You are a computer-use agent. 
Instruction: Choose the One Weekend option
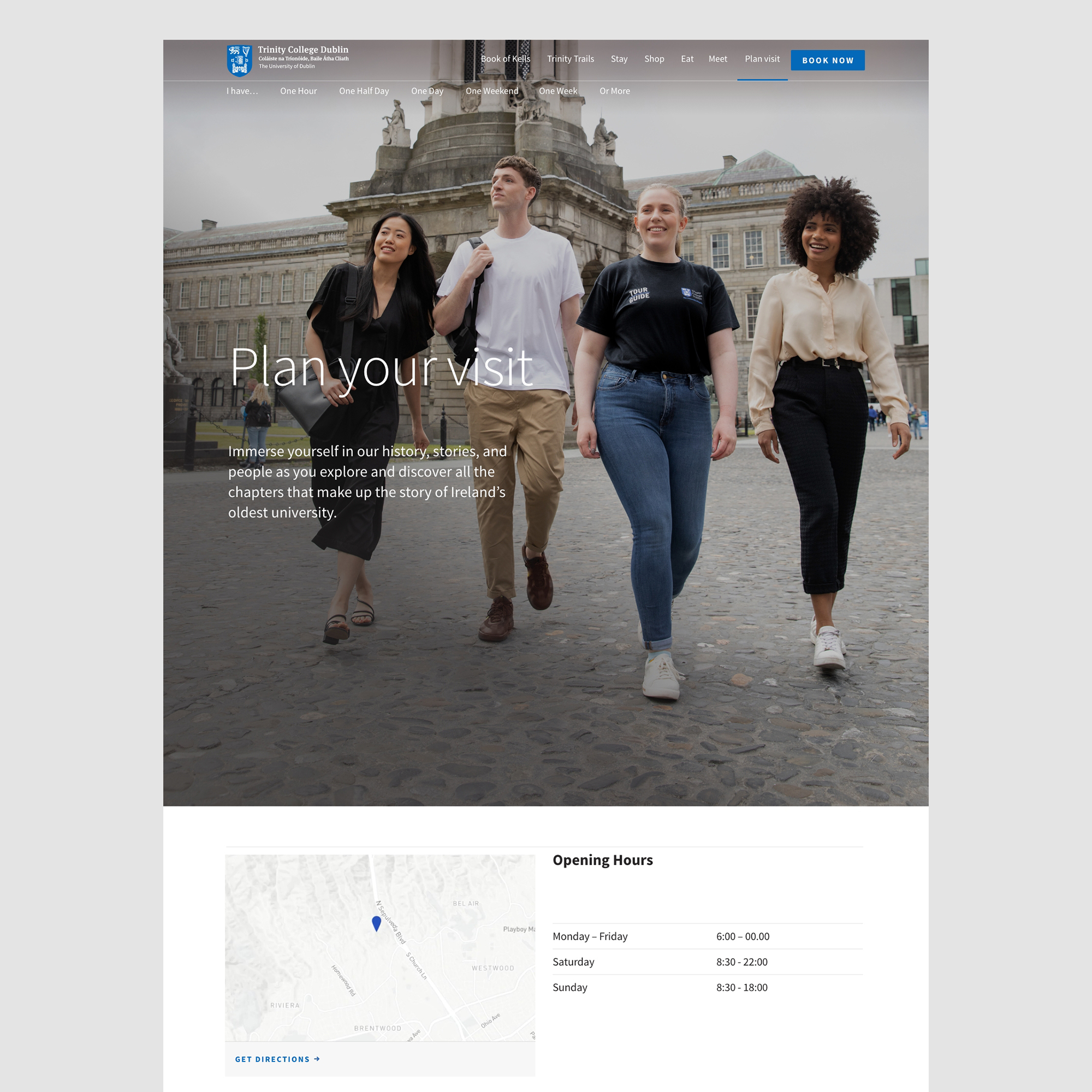[x=492, y=91]
